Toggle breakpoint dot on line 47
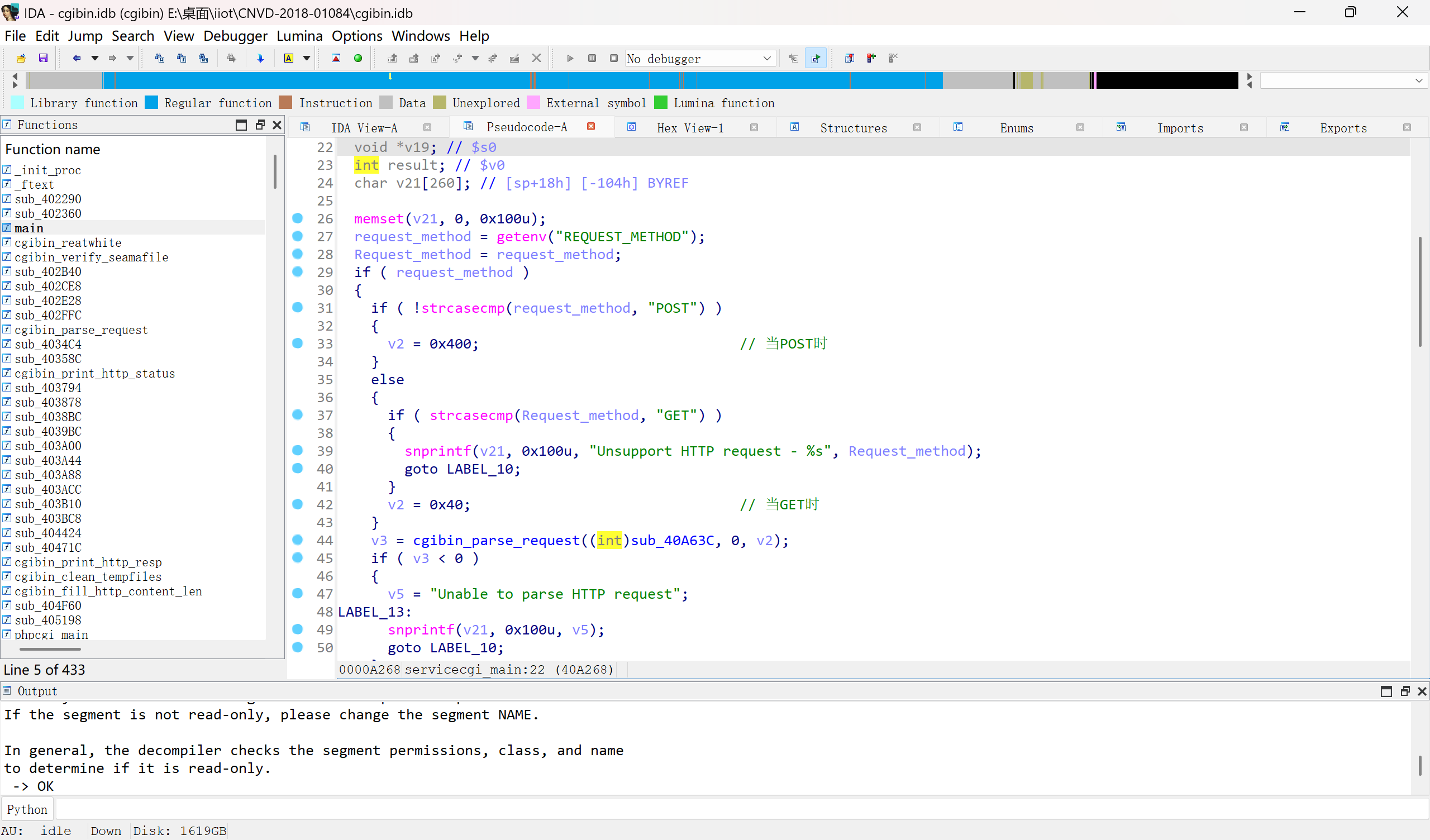Image resolution: width=1430 pixels, height=840 pixels. pyautogui.click(x=297, y=593)
